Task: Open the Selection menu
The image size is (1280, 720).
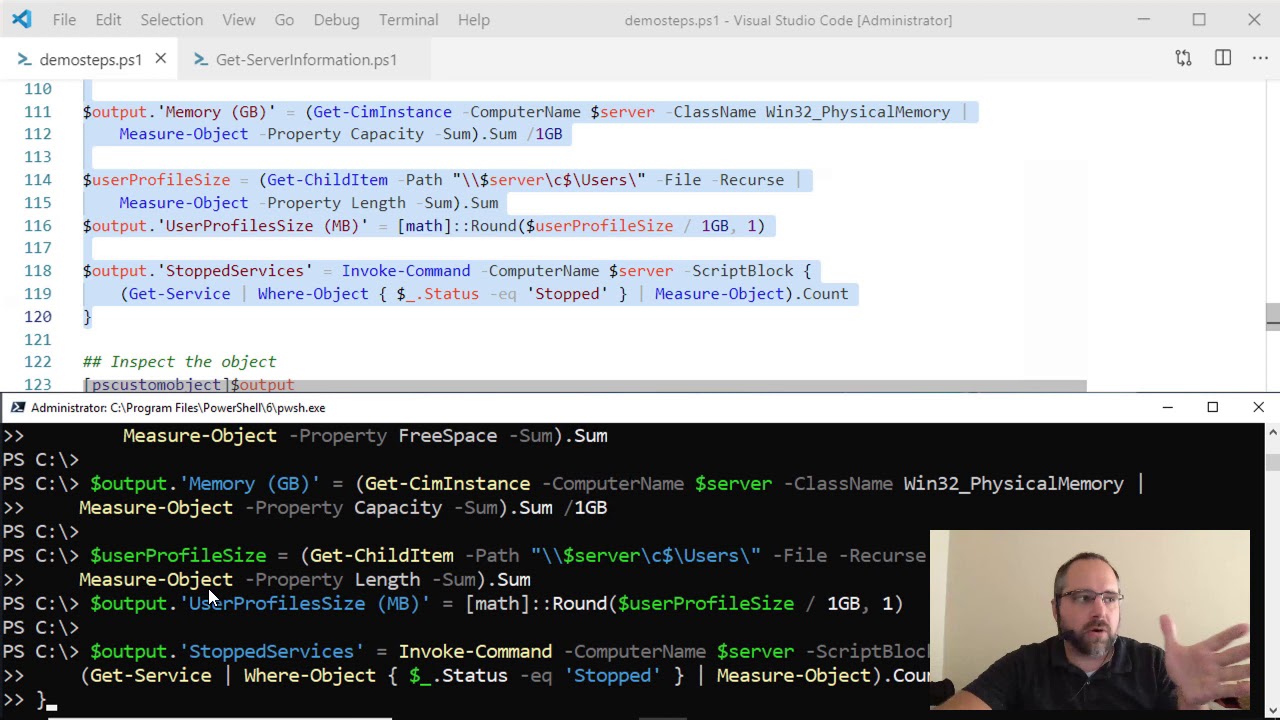Action: (x=171, y=20)
